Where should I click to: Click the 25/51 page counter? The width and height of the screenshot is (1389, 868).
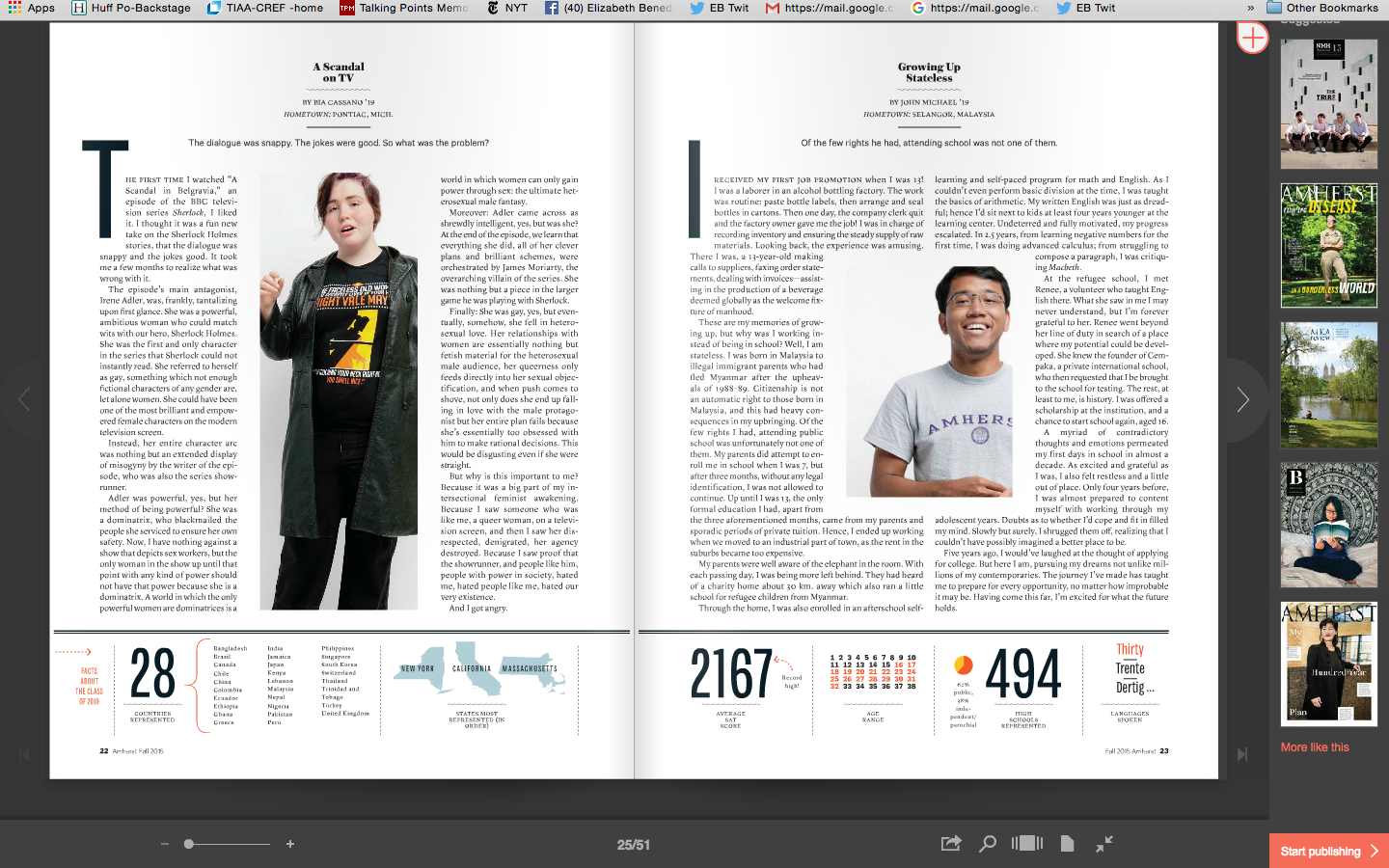pyautogui.click(x=634, y=845)
